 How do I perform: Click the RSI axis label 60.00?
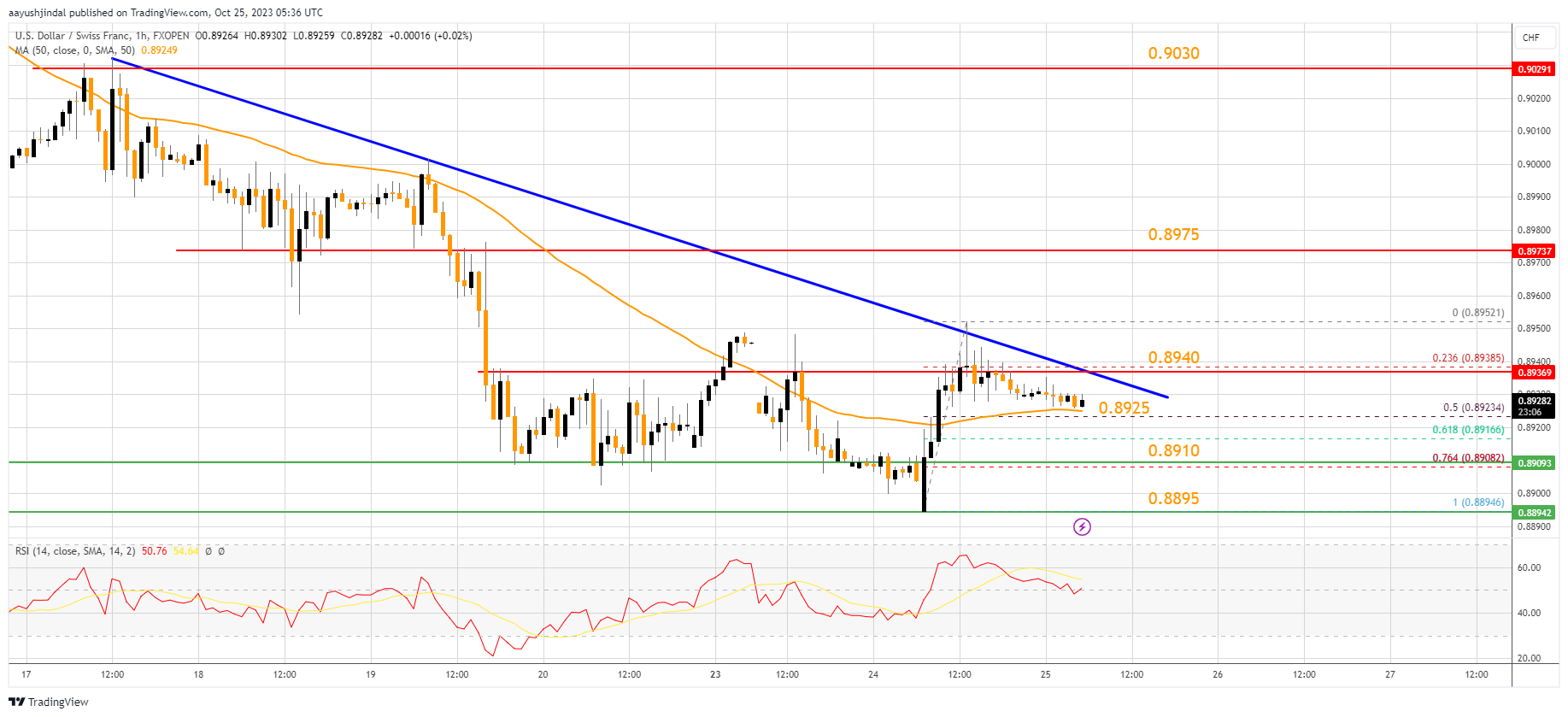point(1529,567)
